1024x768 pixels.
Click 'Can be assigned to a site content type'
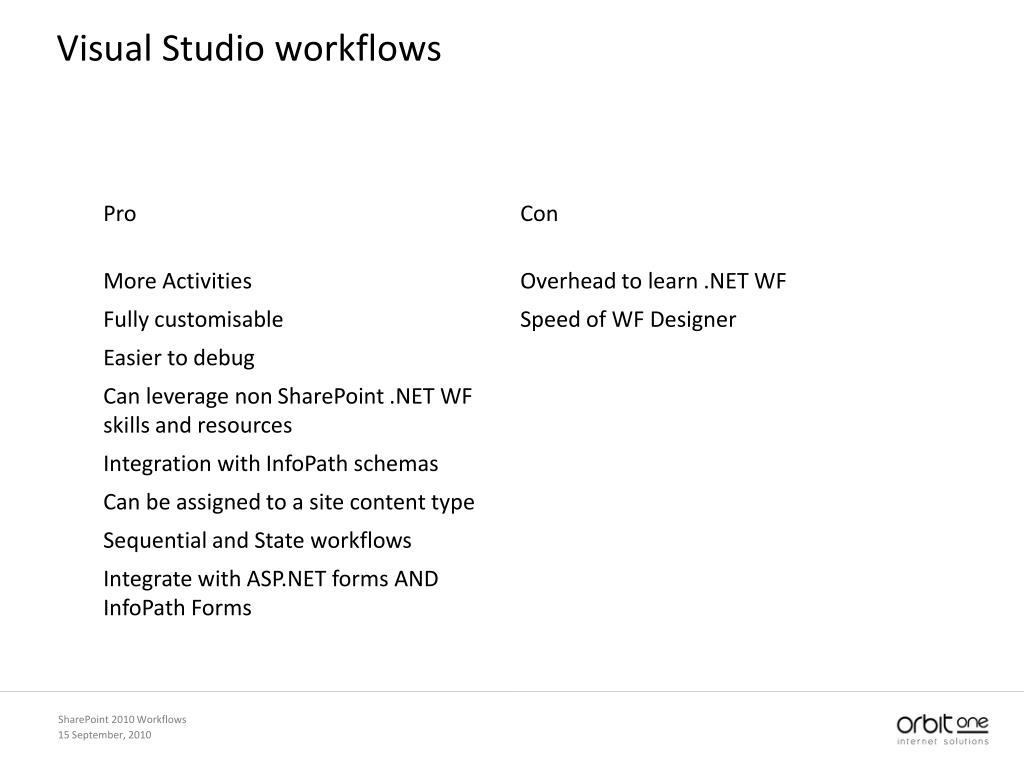click(289, 502)
